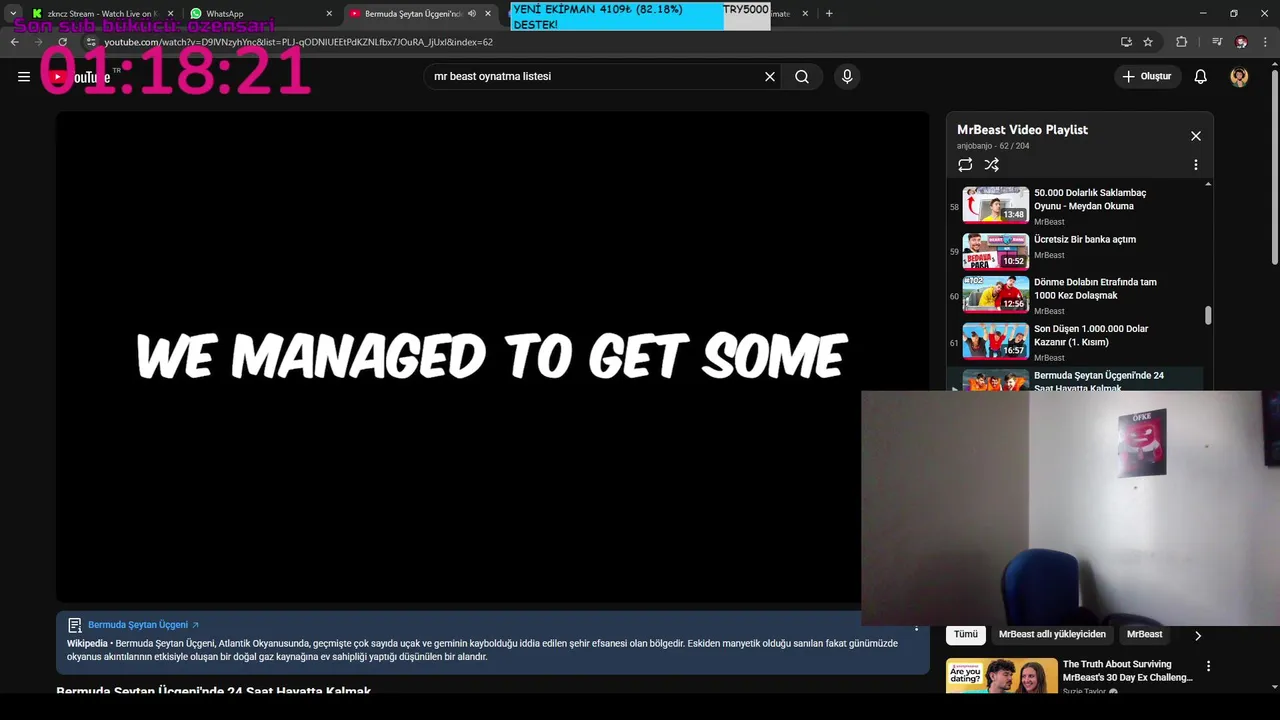Show more filter chips with arrow
The width and height of the screenshot is (1280, 720).
1198,635
